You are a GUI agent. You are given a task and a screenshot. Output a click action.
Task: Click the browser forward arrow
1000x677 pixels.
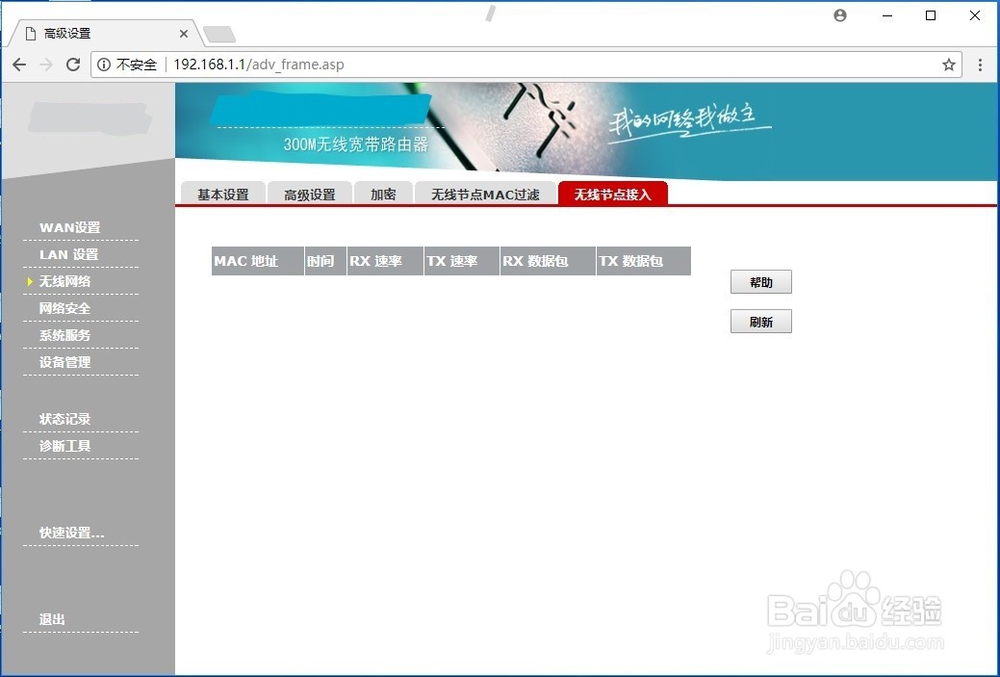[x=46, y=64]
